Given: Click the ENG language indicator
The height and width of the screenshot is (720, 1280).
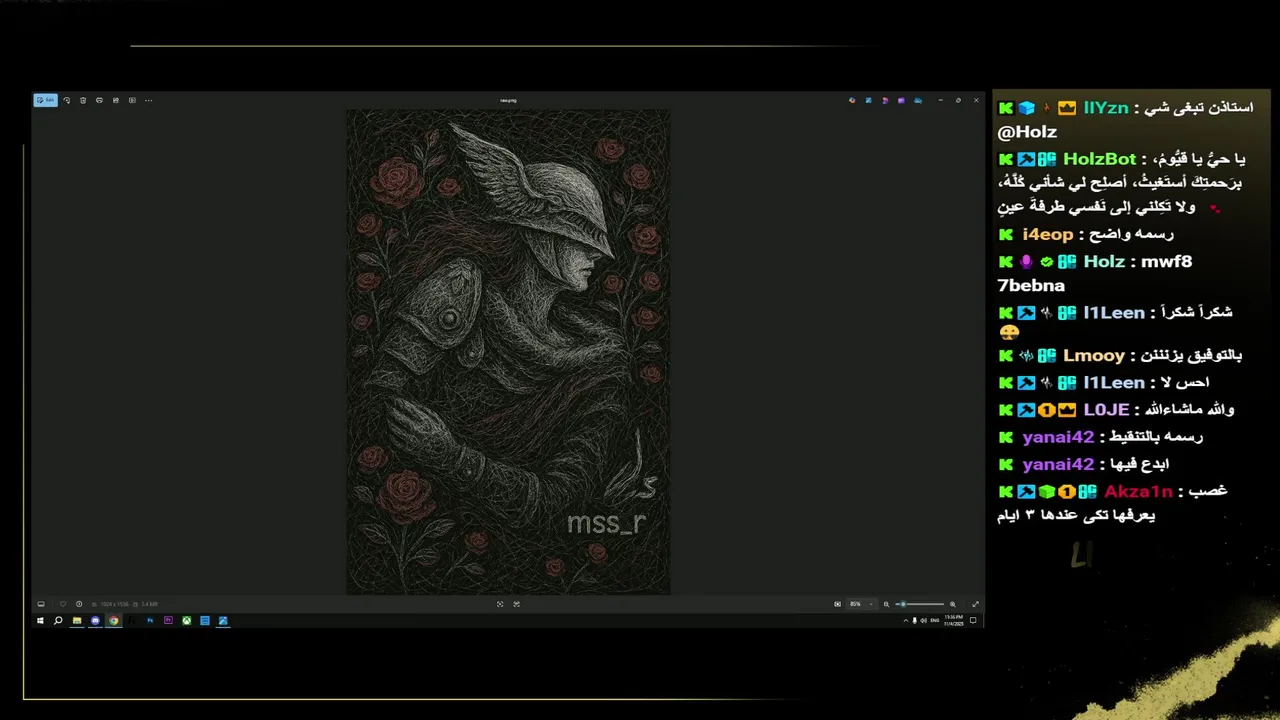Looking at the screenshot, I should [x=935, y=621].
